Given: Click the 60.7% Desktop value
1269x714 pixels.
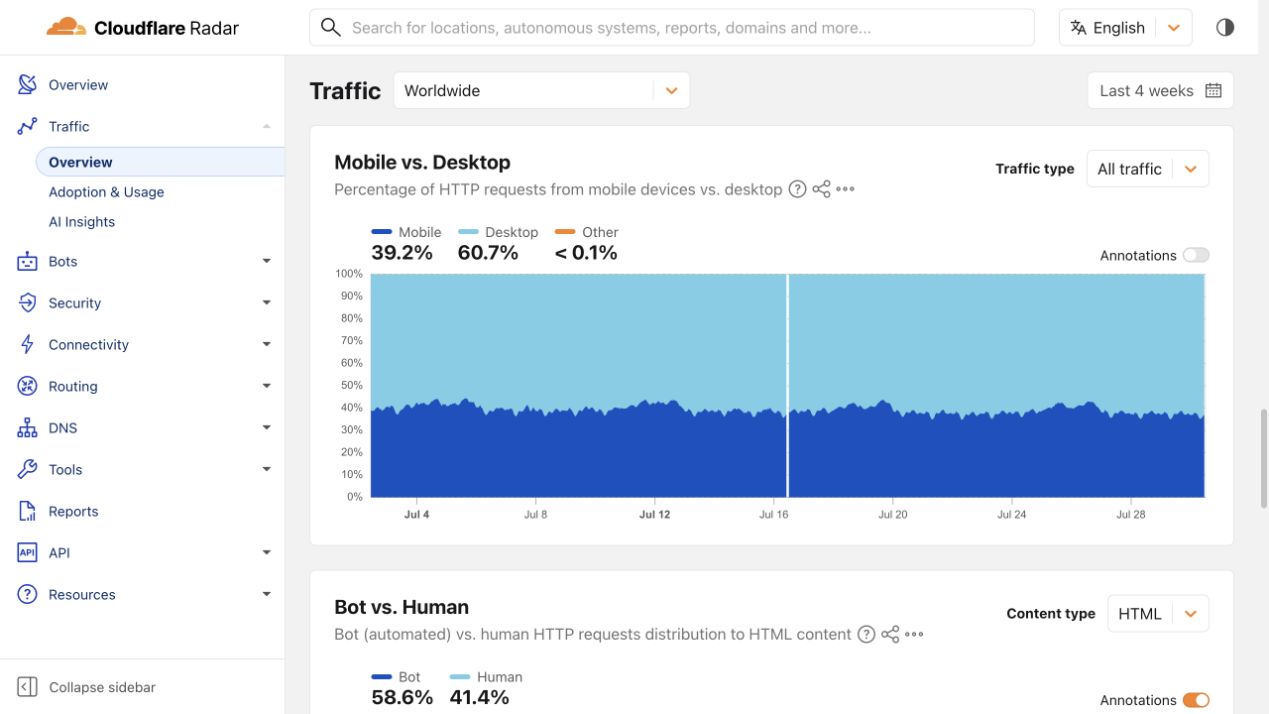Looking at the screenshot, I should (488, 253).
